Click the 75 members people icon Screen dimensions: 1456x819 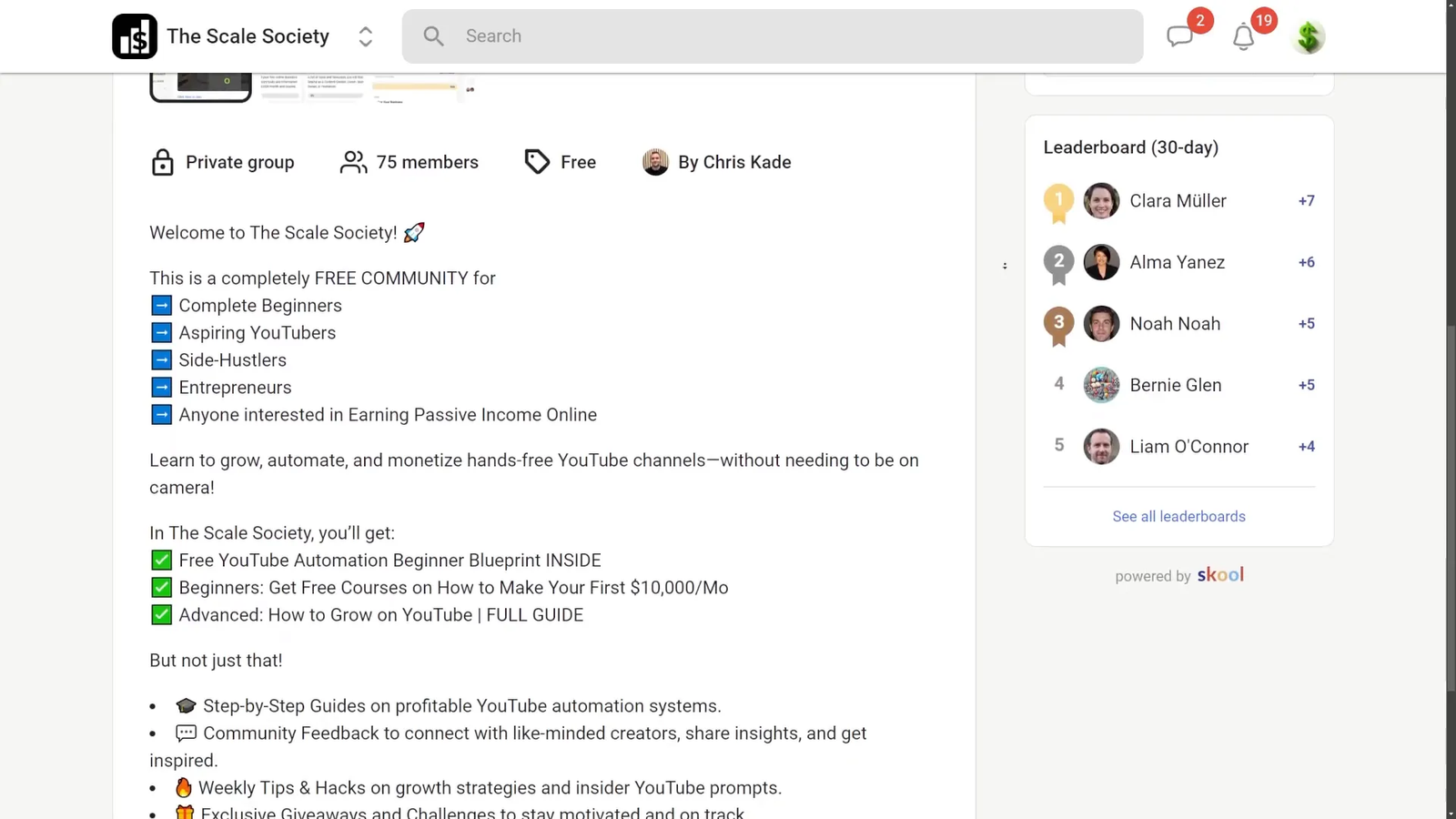353,162
